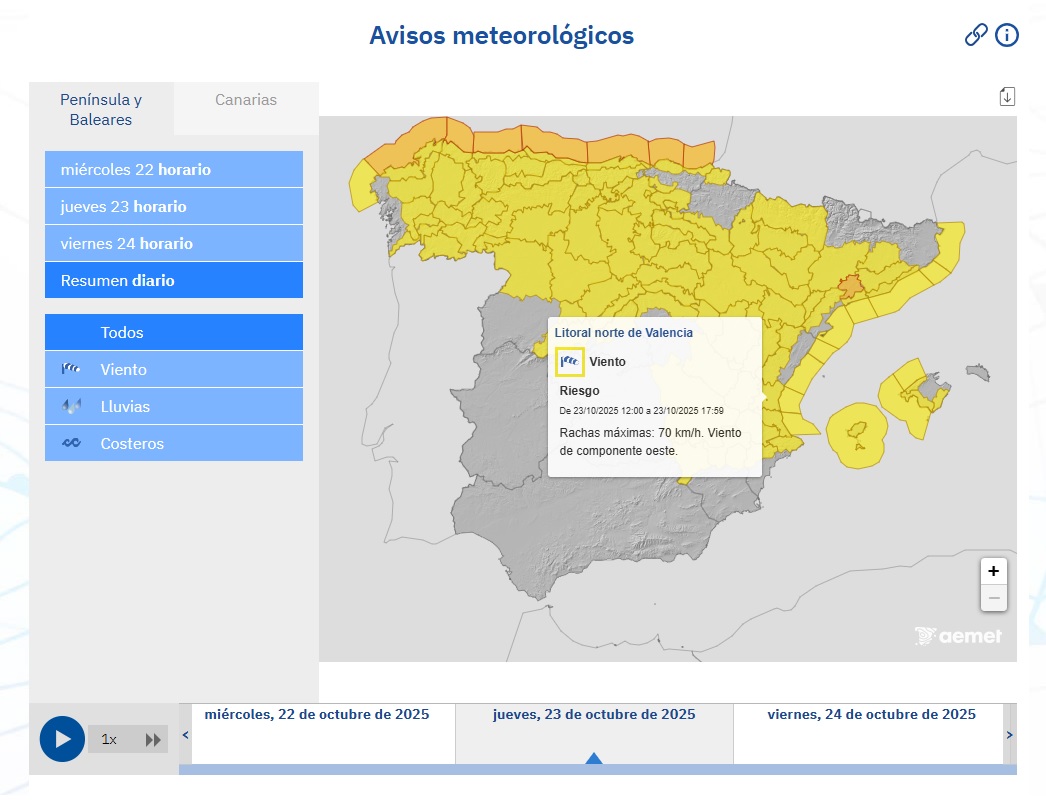The width and height of the screenshot is (1046, 804).
Task: Select the Lluvias rain filter icon
Action: pos(70,406)
